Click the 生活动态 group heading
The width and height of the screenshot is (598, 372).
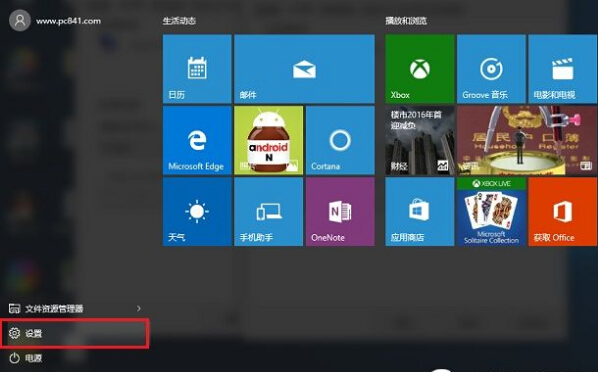pyautogui.click(x=179, y=21)
